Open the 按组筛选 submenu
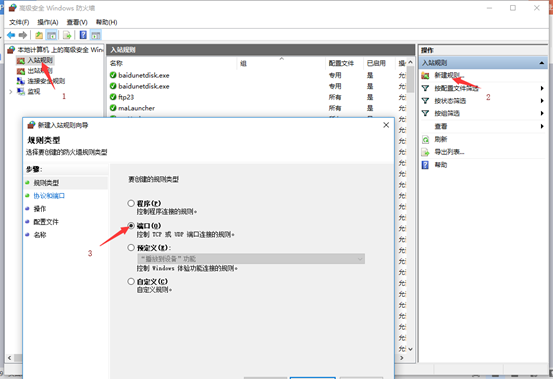The image size is (553, 379). (482, 113)
